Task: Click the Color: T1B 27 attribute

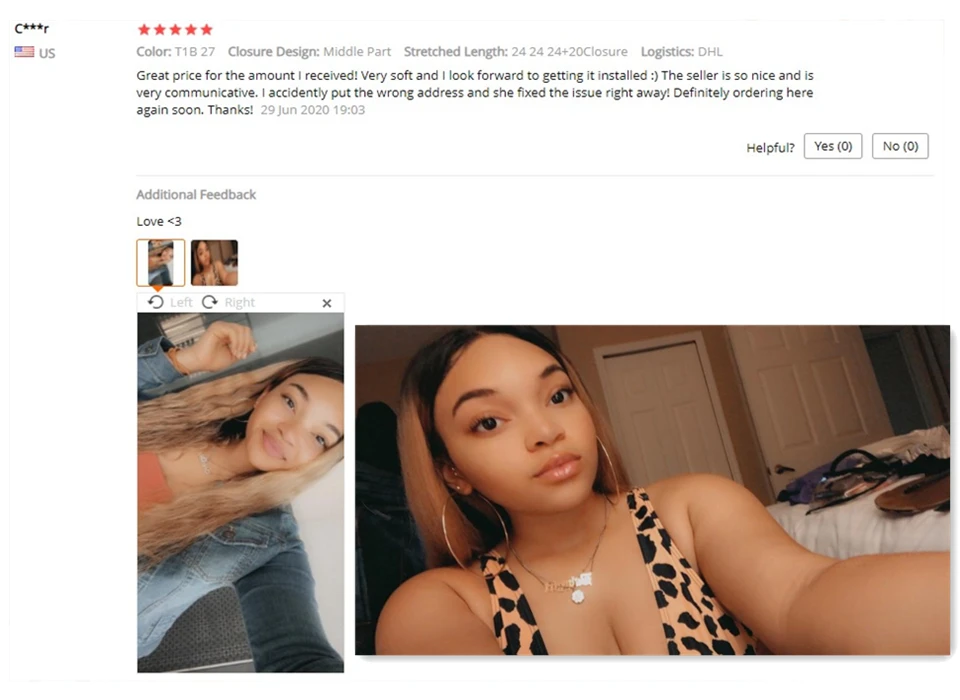Action: point(176,51)
